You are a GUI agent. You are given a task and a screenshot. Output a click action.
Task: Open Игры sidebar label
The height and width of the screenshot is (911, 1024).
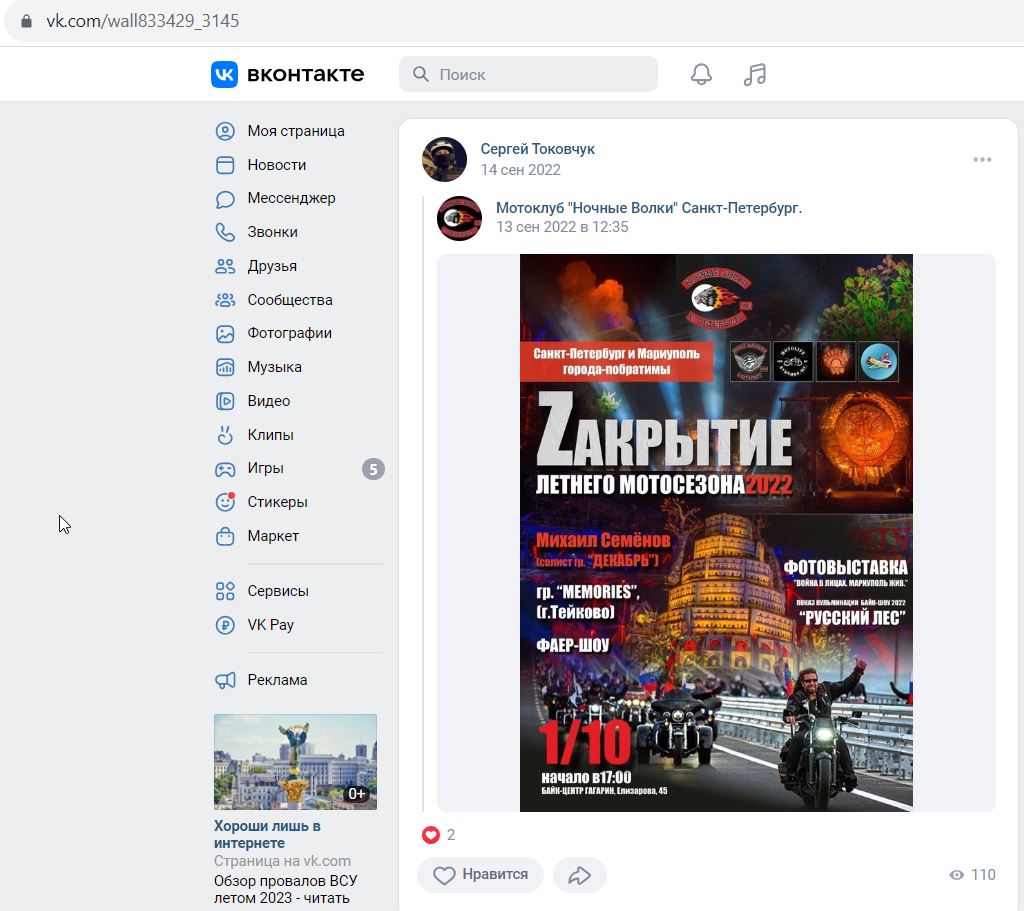tap(265, 469)
